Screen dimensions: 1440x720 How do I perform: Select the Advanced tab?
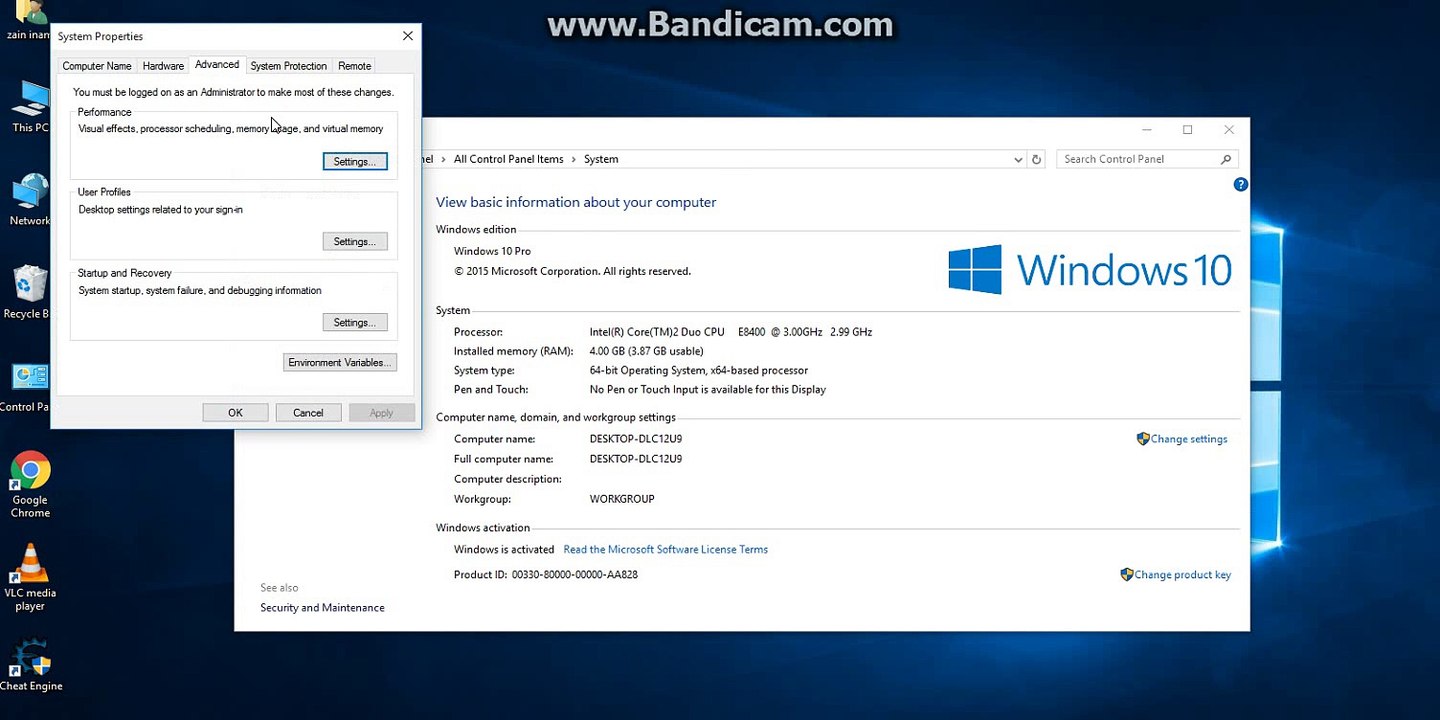click(217, 65)
